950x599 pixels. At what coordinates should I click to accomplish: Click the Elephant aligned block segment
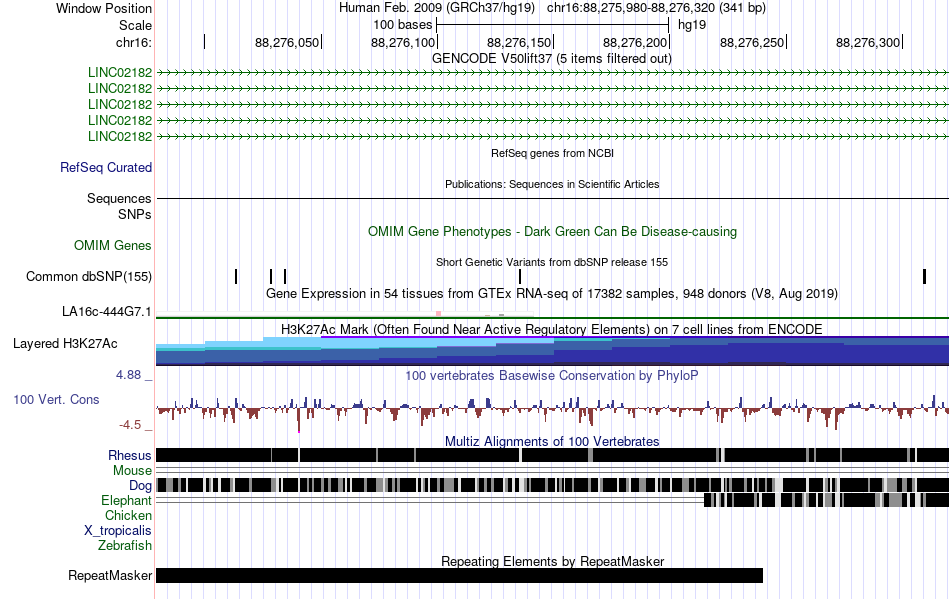coord(826,500)
